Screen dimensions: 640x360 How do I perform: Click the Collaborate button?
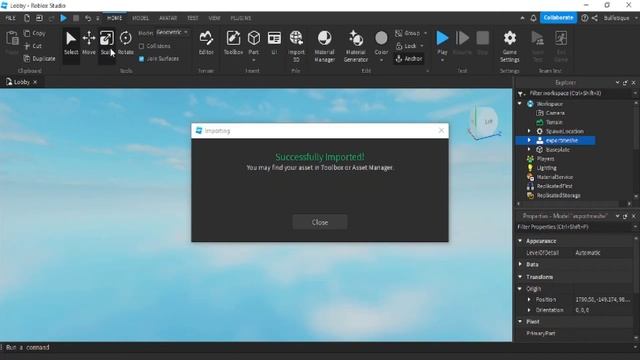pos(558,18)
